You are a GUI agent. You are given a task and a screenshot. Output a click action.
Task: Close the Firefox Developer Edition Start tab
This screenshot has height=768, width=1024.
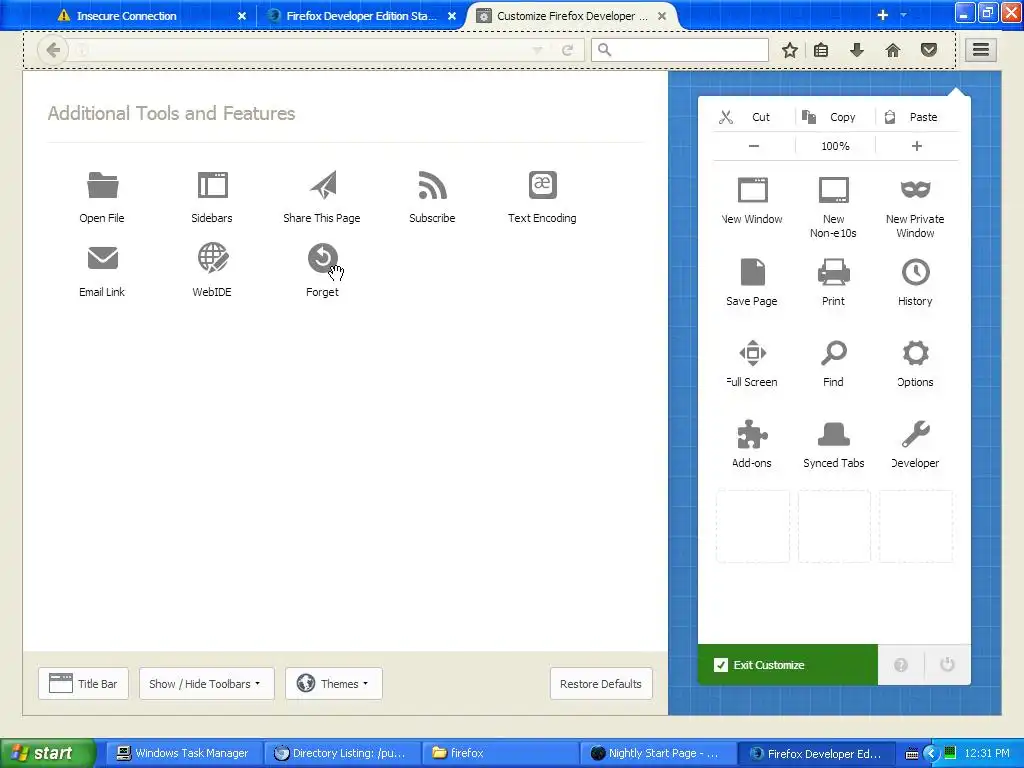452,16
